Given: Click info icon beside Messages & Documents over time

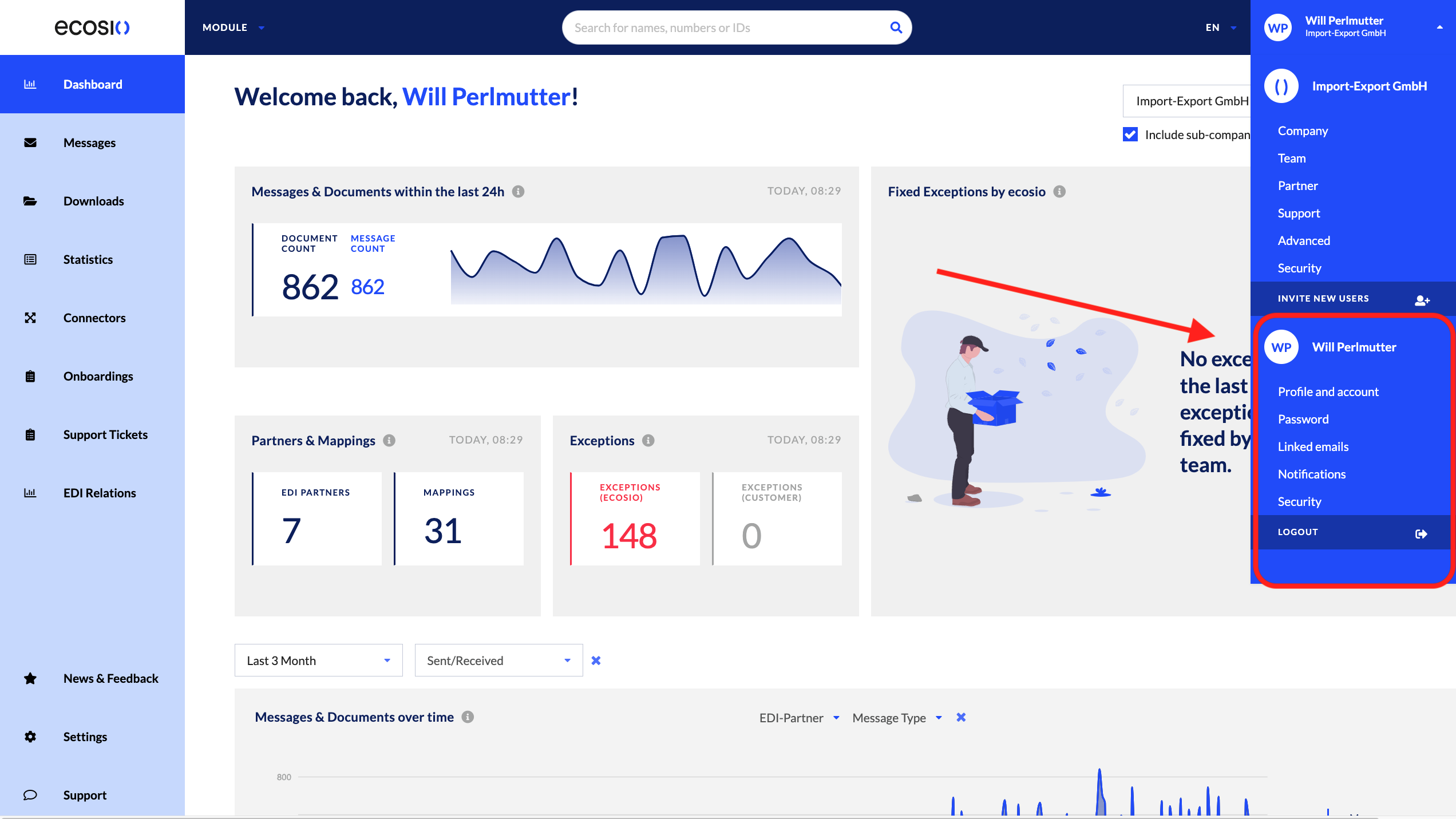Looking at the screenshot, I should (x=468, y=717).
